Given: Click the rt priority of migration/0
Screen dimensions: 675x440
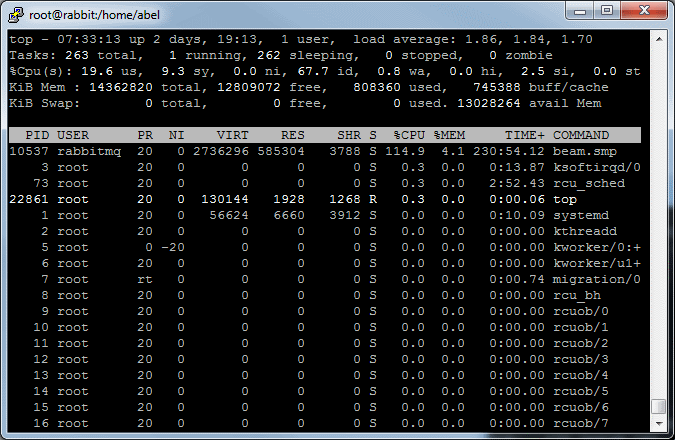Looking at the screenshot, I should [x=145, y=279].
